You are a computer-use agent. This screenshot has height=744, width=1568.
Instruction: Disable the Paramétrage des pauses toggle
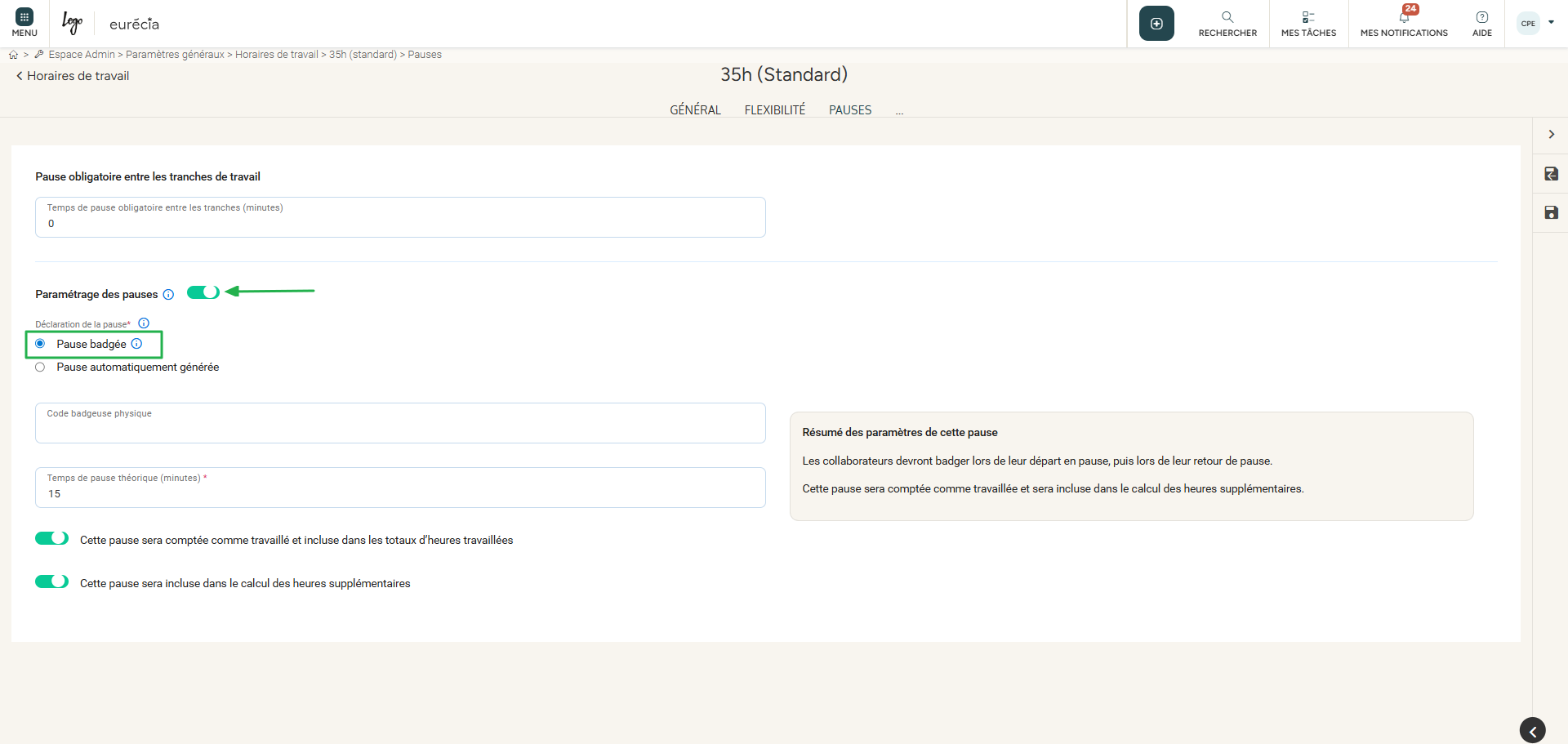pos(203,292)
